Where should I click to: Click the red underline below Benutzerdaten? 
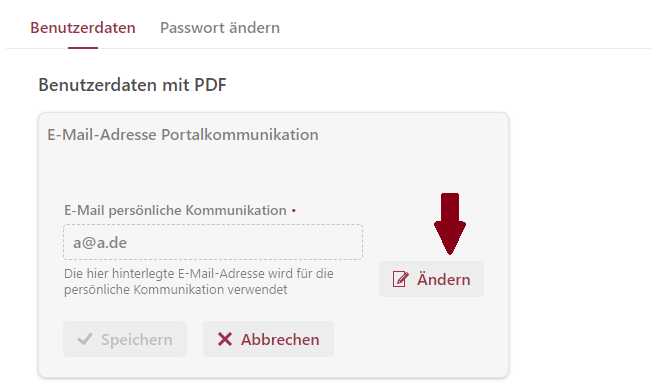83,48
